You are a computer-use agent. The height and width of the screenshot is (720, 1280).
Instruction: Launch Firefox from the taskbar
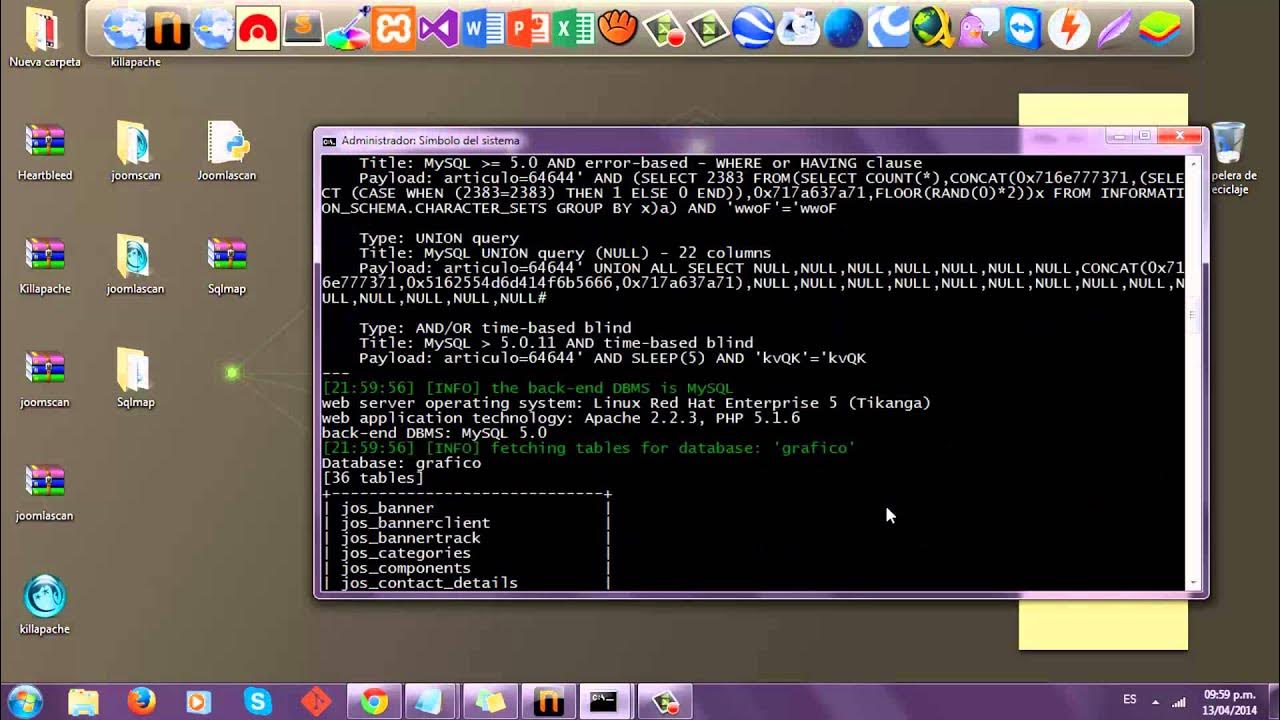tap(142, 702)
